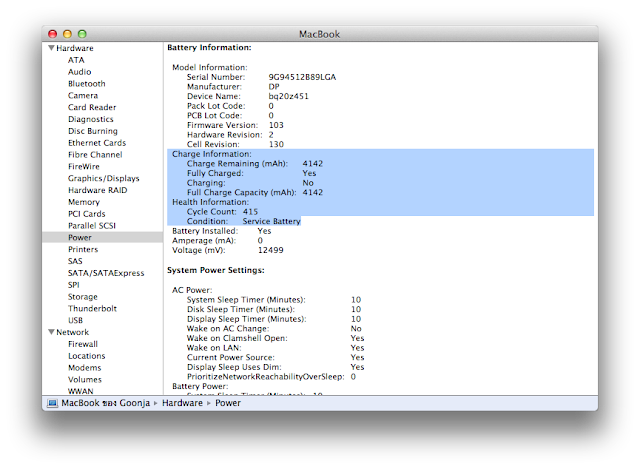Select Hardware RAID entry

[98, 190]
